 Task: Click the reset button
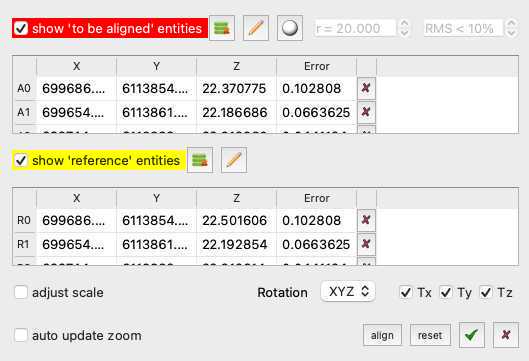point(430,335)
